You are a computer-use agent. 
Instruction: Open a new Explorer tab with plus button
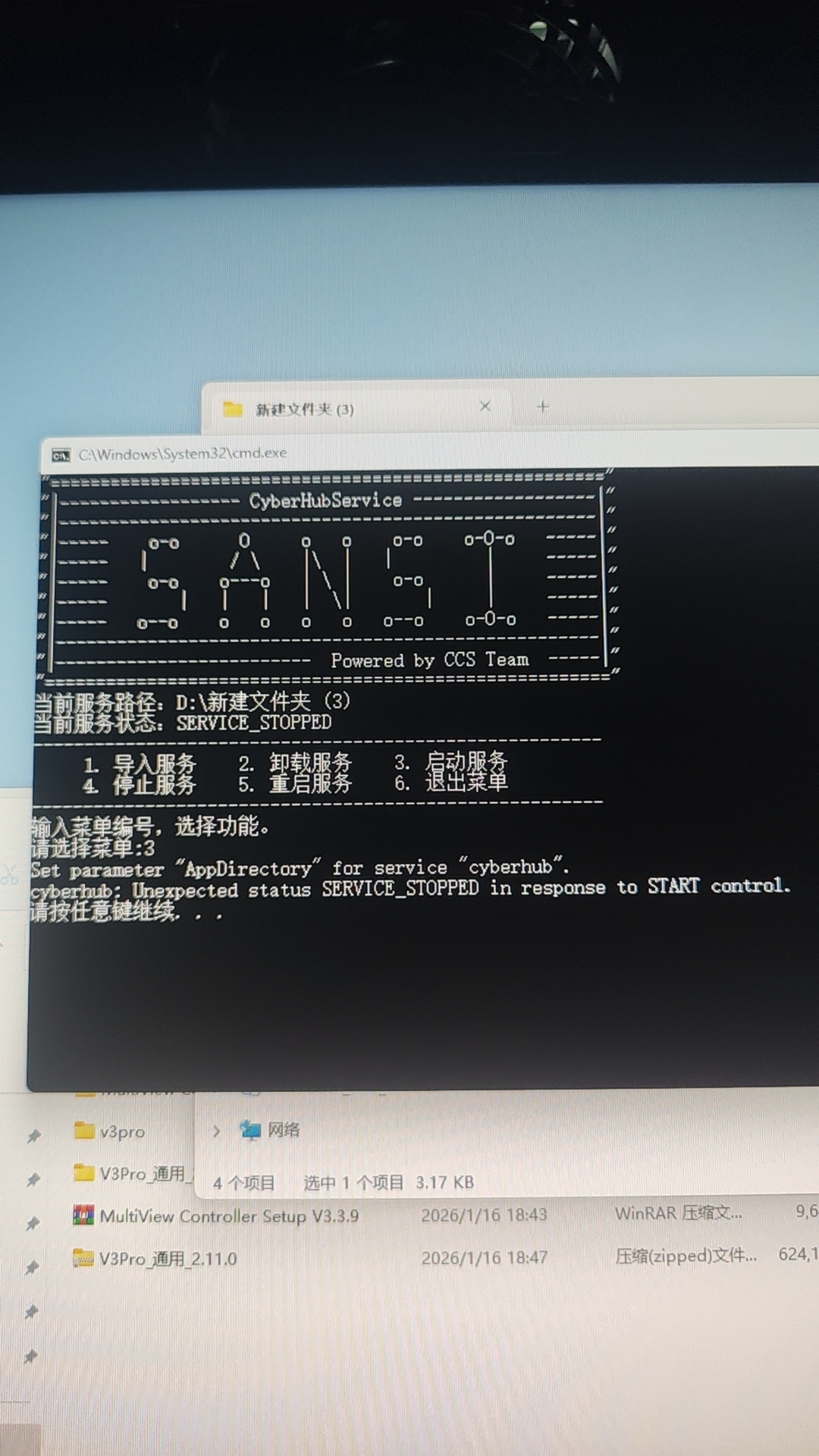[542, 407]
